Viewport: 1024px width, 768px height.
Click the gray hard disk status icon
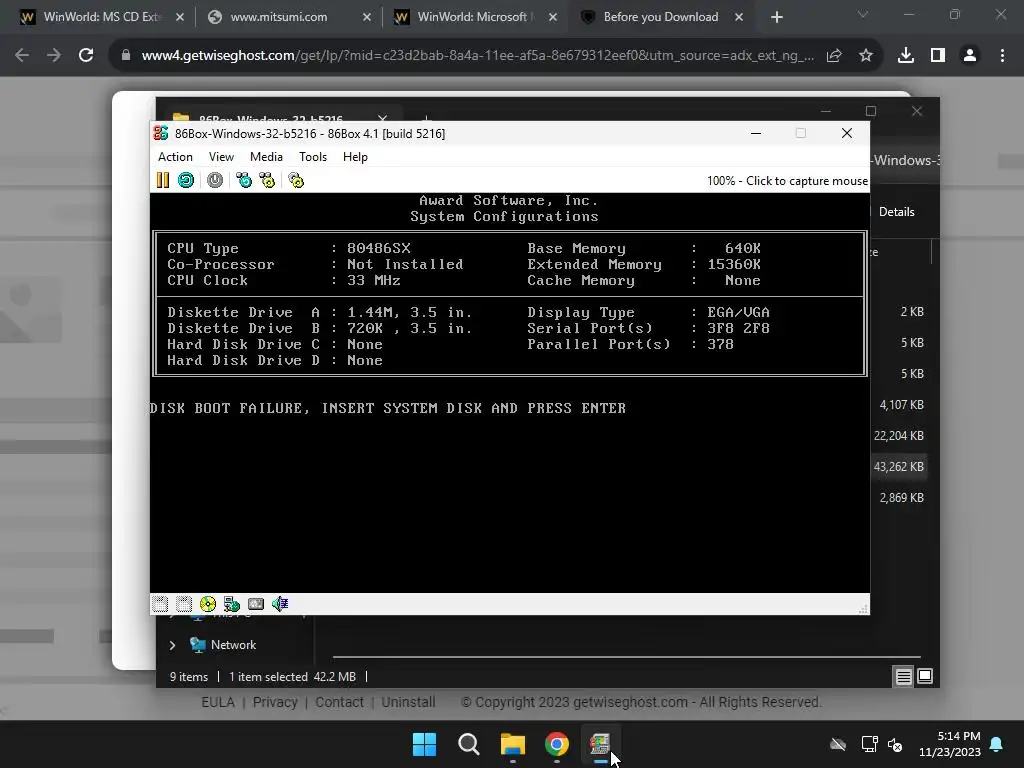pos(256,604)
